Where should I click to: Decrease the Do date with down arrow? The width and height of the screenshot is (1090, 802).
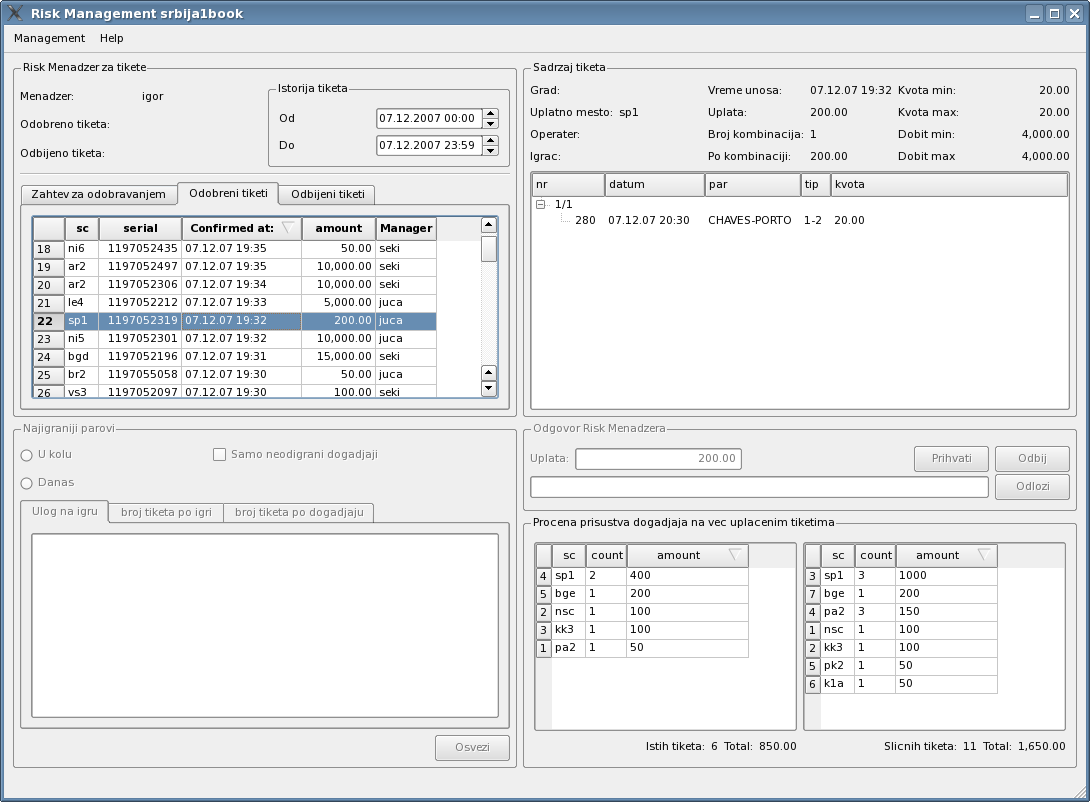pyautogui.click(x=490, y=151)
